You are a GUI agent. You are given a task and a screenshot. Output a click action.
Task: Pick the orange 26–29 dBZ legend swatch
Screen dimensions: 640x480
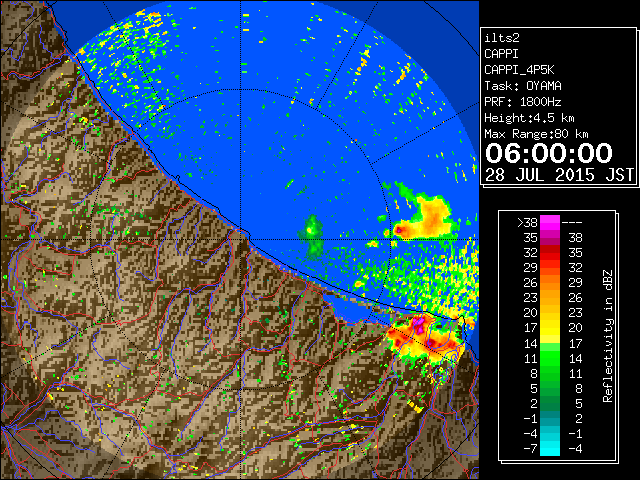[x=550, y=282]
